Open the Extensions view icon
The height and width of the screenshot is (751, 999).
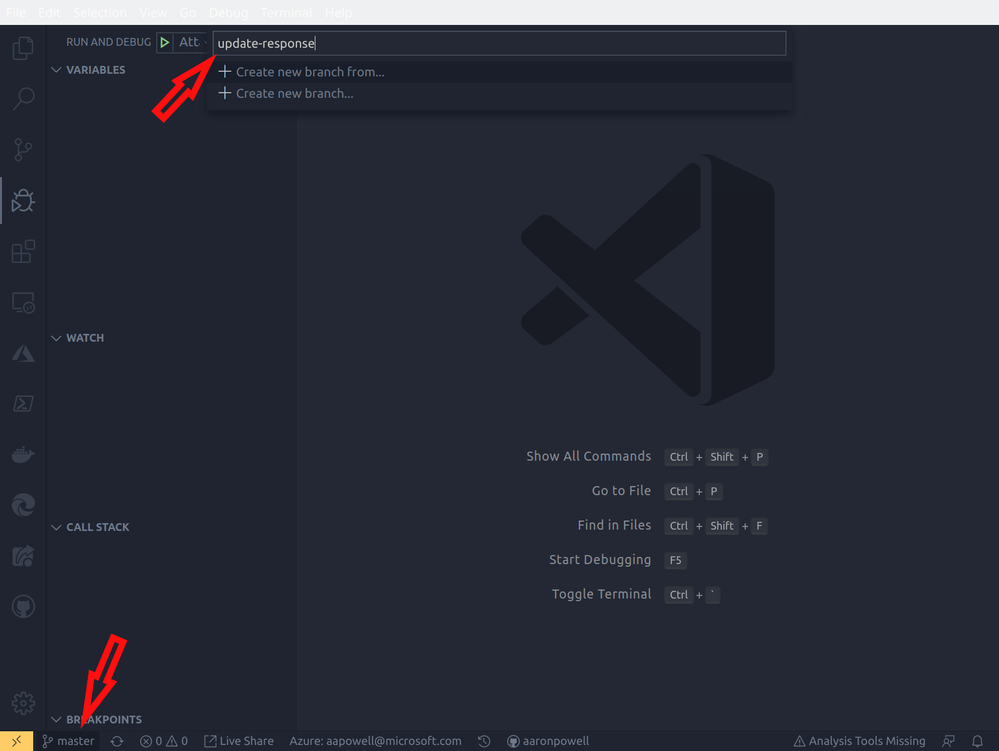pyautogui.click(x=23, y=252)
